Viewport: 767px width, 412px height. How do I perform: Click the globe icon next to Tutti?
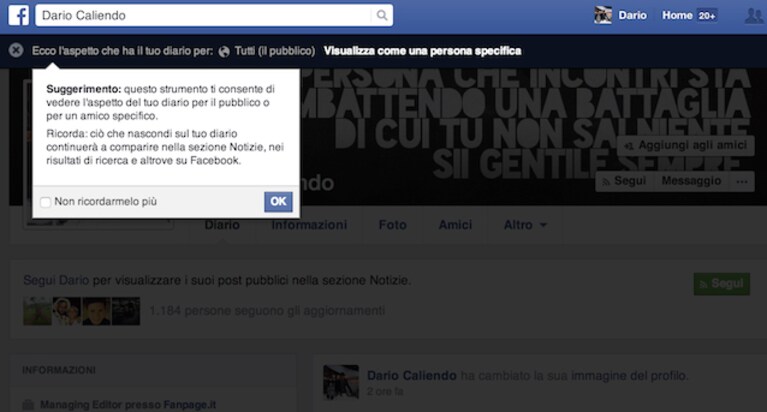(224, 51)
